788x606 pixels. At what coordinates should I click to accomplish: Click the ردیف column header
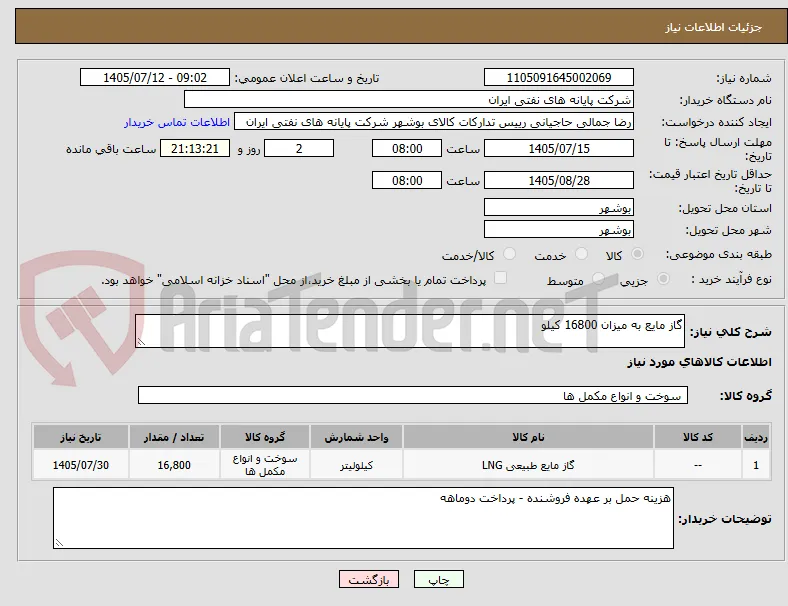[756, 437]
